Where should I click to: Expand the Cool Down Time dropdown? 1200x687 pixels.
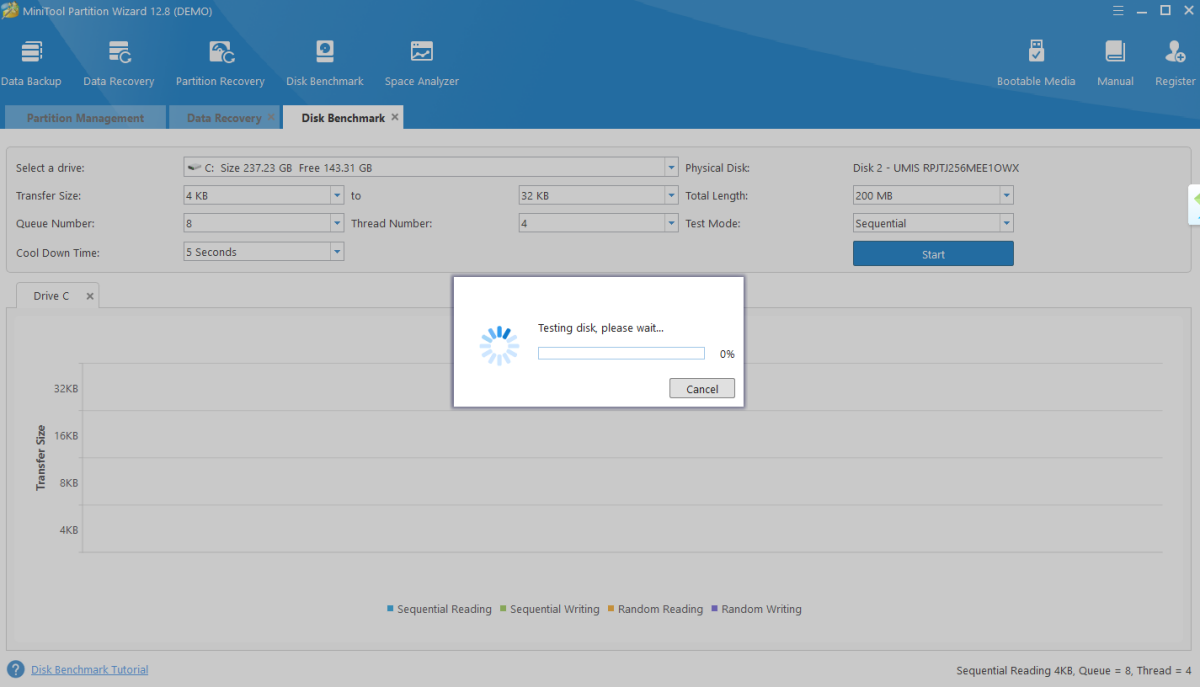pyautogui.click(x=336, y=252)
